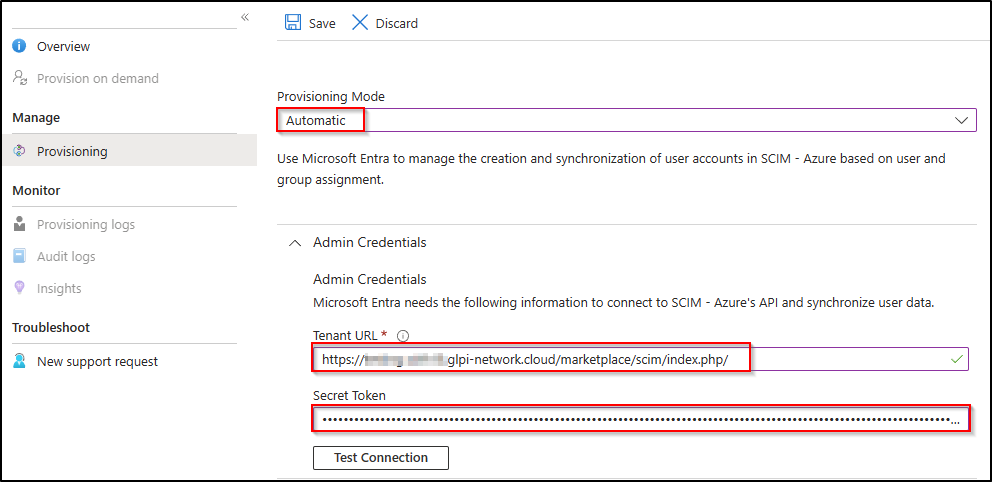Click the Insights lightbulb icon
Screen dimensions: 992x482
coord(19,289)
